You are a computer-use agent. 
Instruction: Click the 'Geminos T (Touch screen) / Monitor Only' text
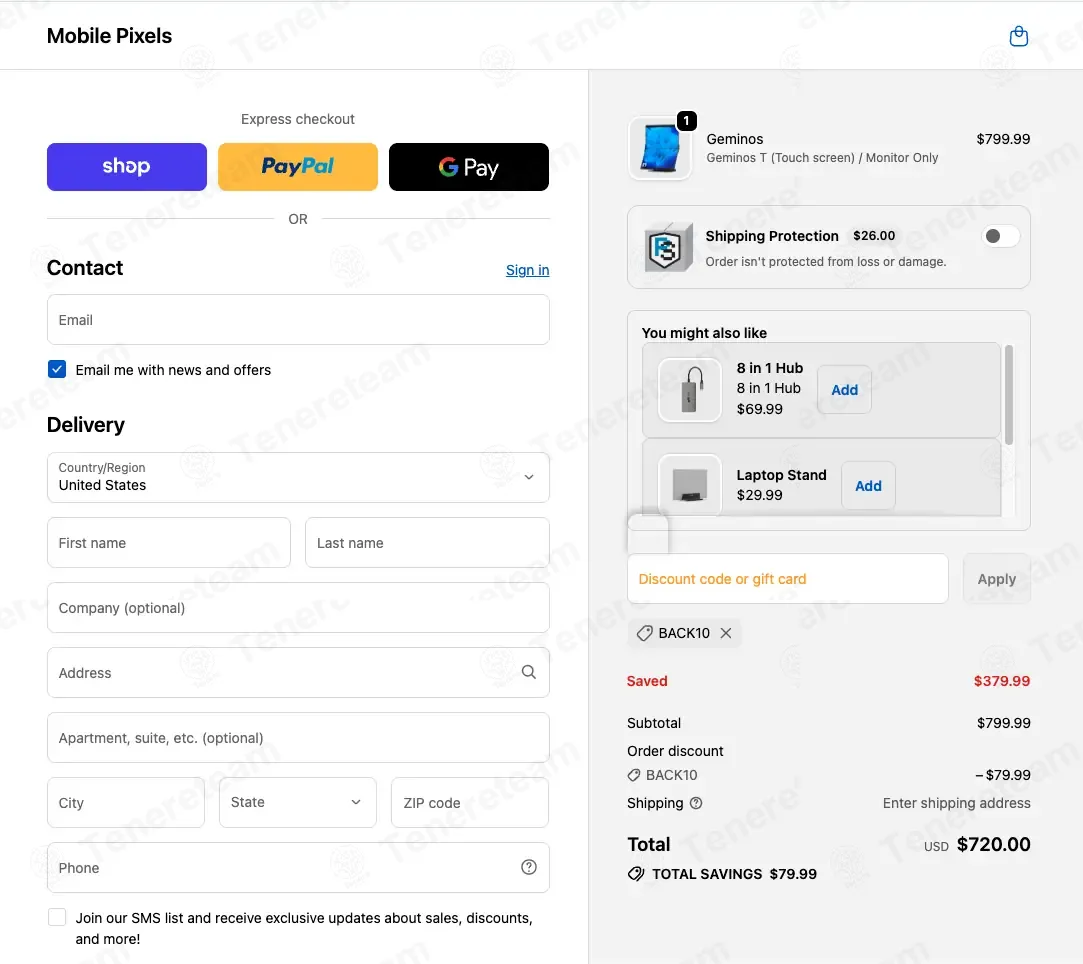click(x=822, y=157)
